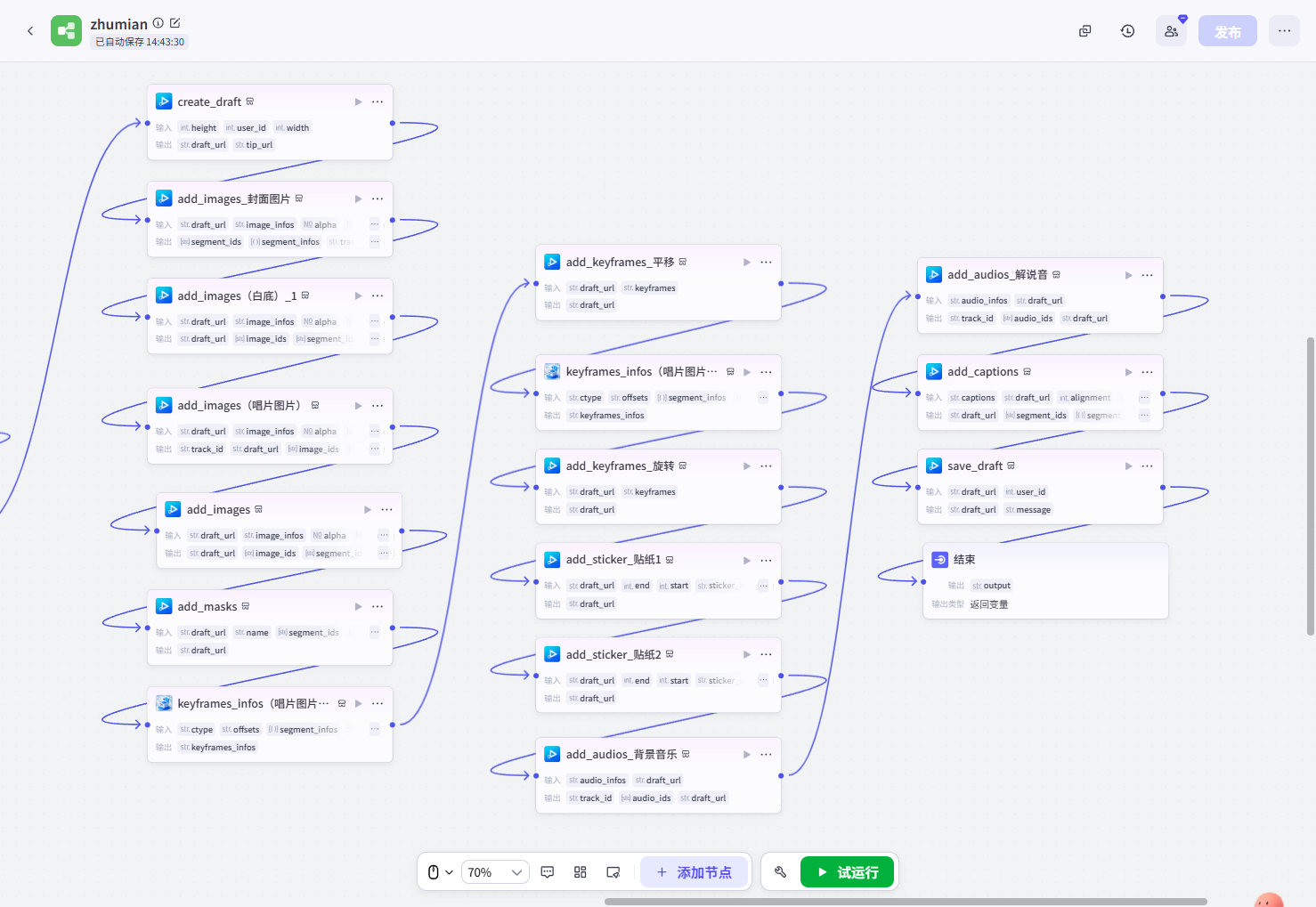Screen dimensions: 1316x907
Task: Open add_keyframes_平移 node options
Action: click(766, 262)
